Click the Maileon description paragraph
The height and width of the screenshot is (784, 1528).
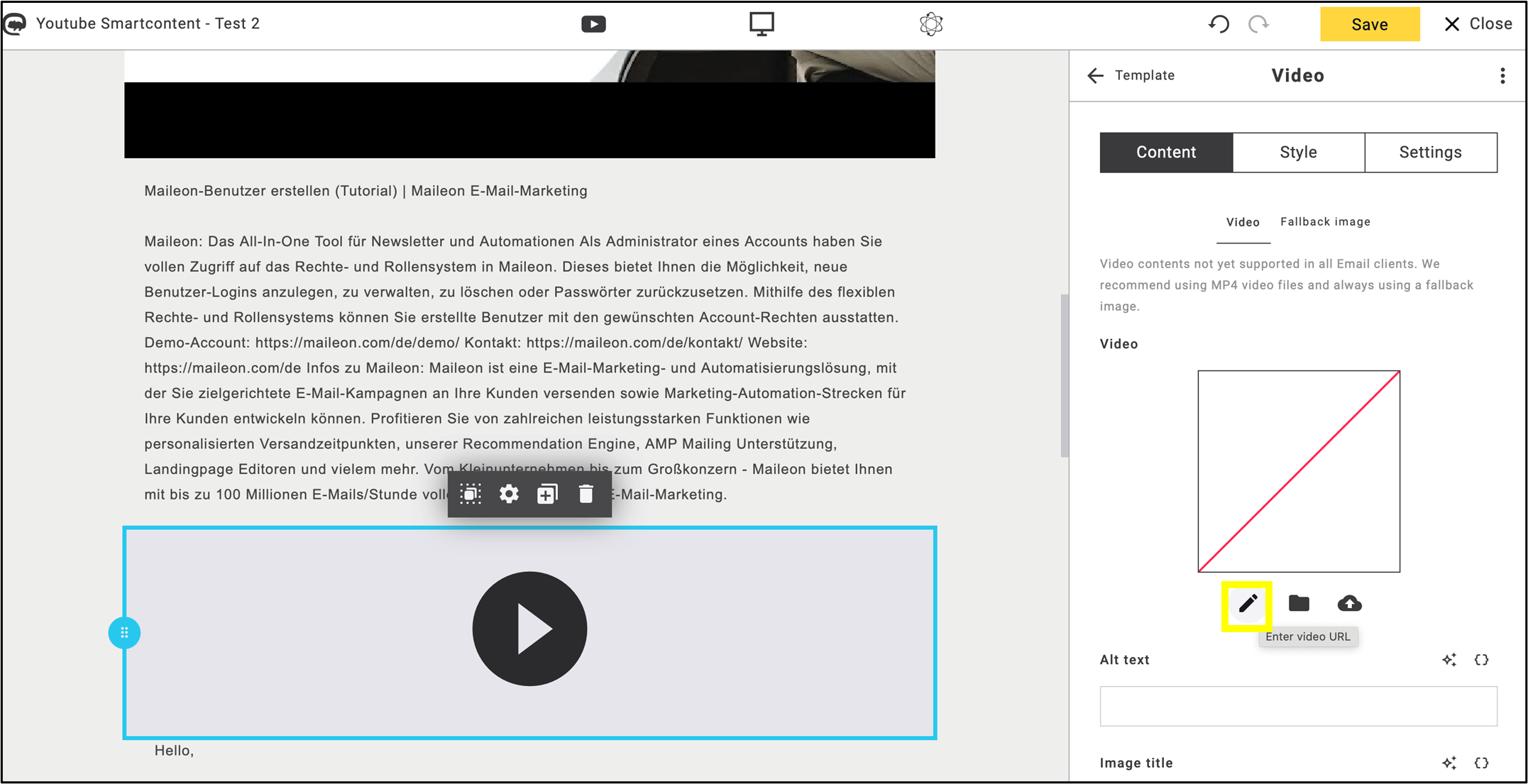[525, 368]
